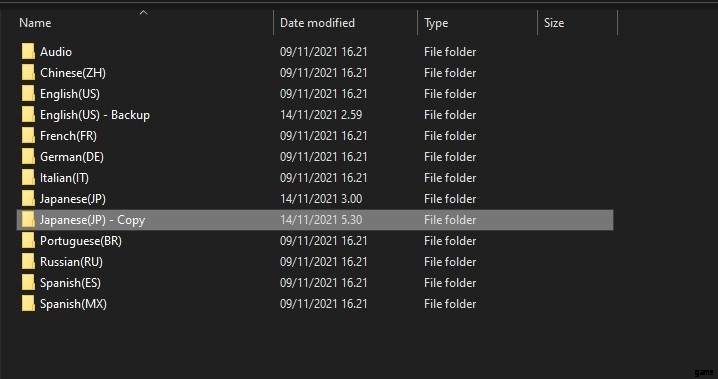This screenshot has height=379, width=718.
Task: Select the Portuguese(BR) folder icon
Action: (x=28, y=241)
